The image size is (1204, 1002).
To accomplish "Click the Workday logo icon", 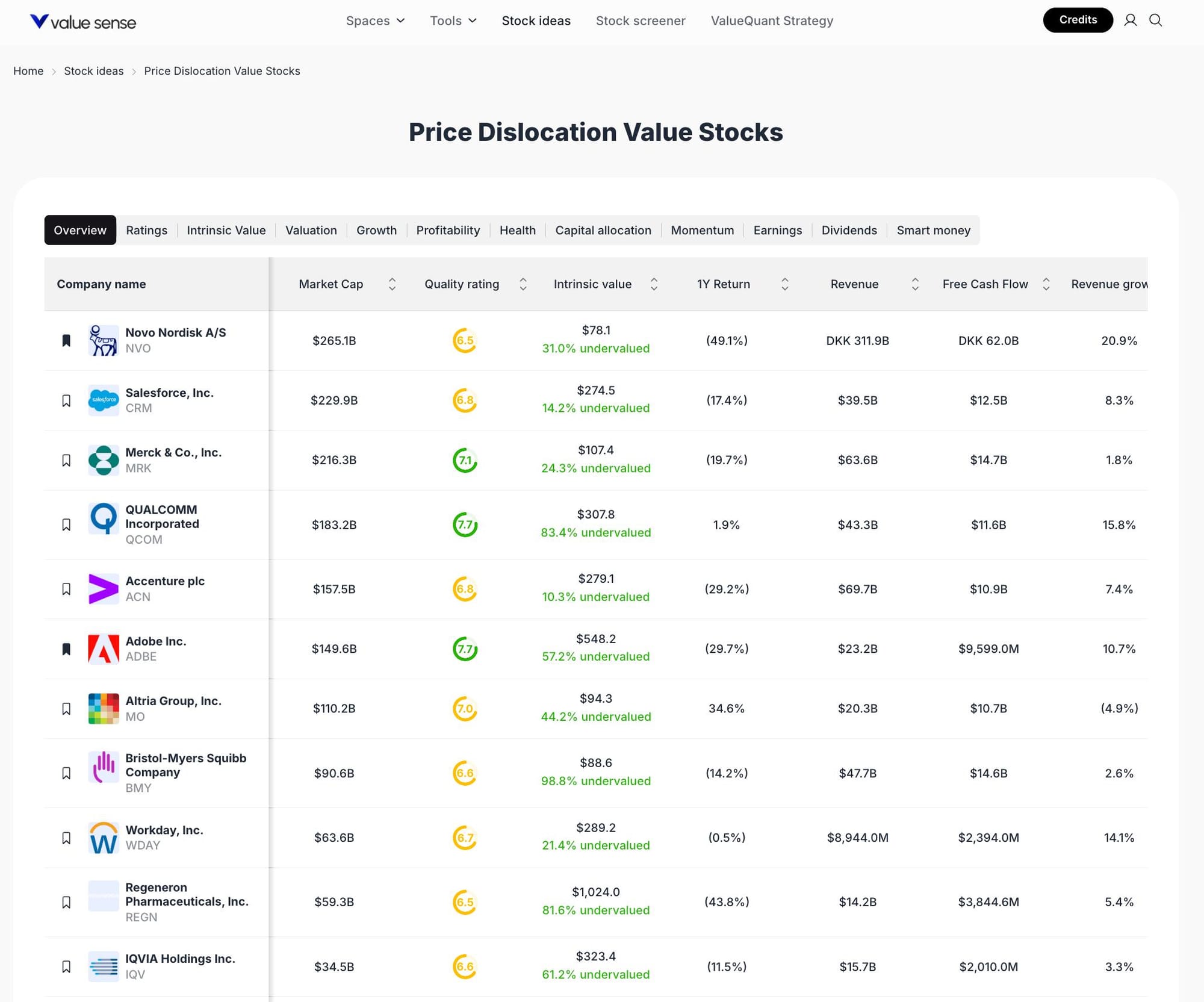I will pyautogui.click(x=104, y=838).
